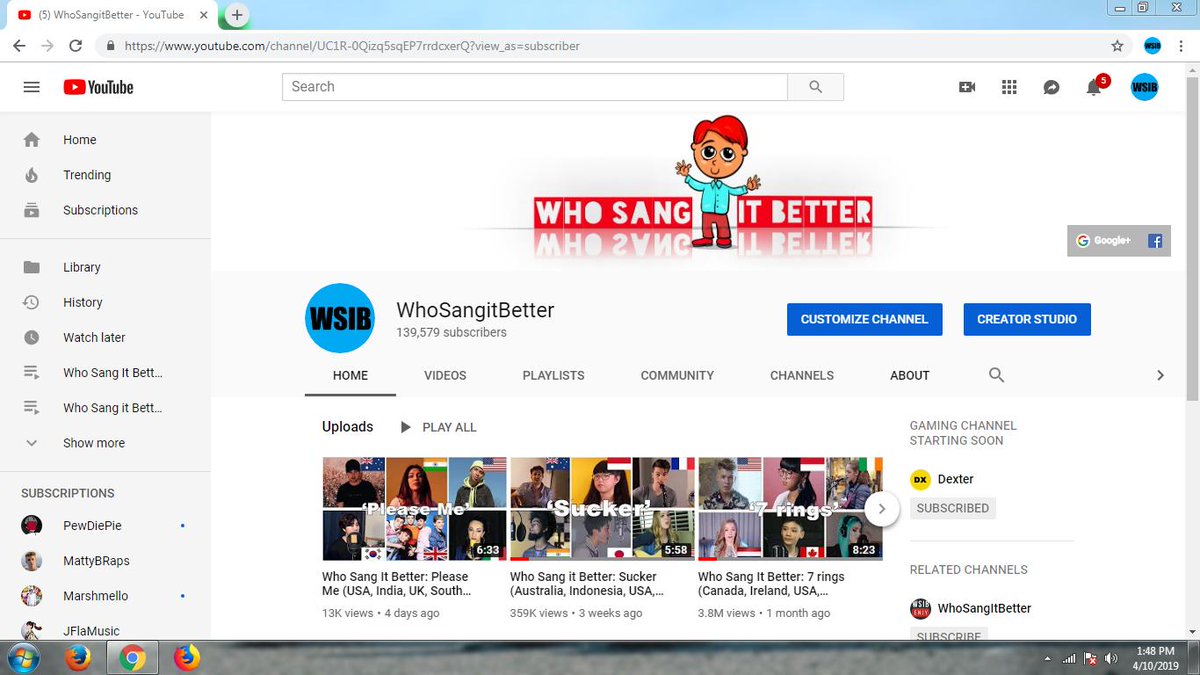Open the WSIB account avatar menu

coord(1145,87)
